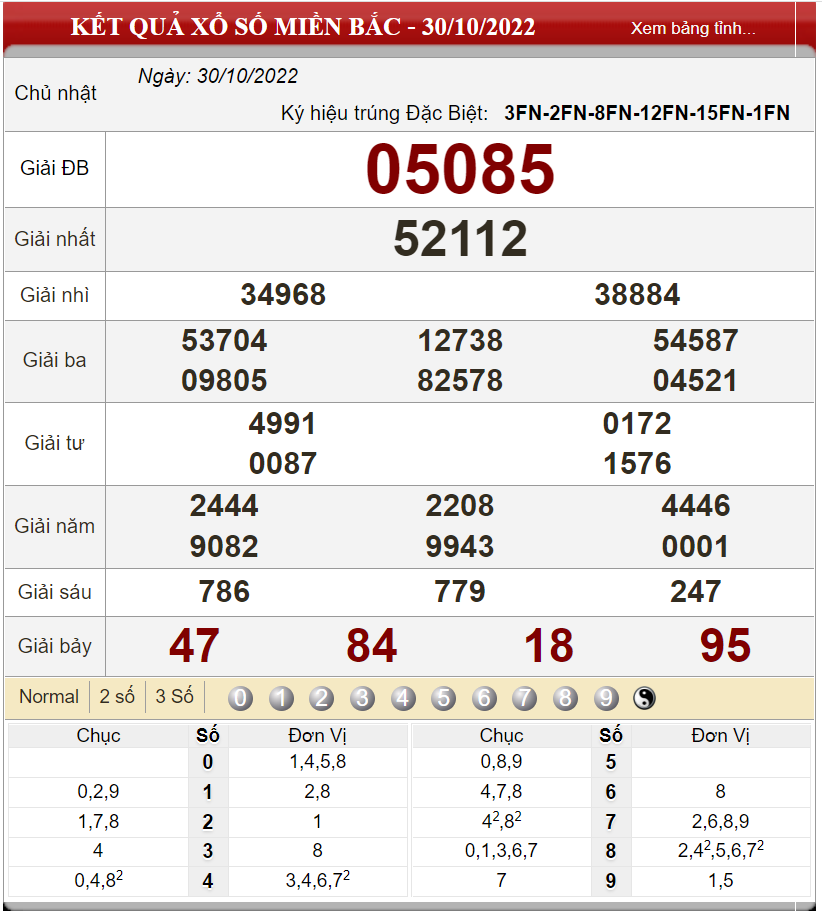822x911 pixels.
Task: Select fifth prize number 0001
Action: 695,547
